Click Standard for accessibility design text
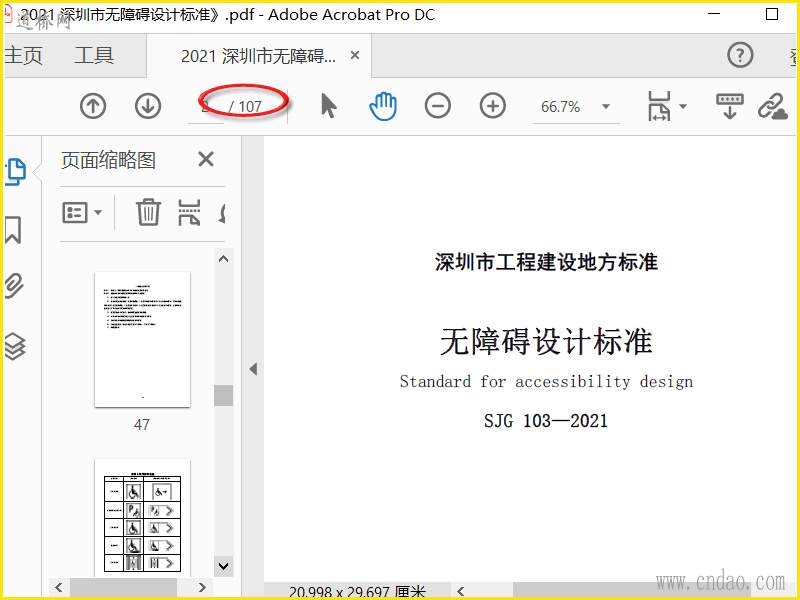Screen dimensions: 800x600 coord(546,382)
